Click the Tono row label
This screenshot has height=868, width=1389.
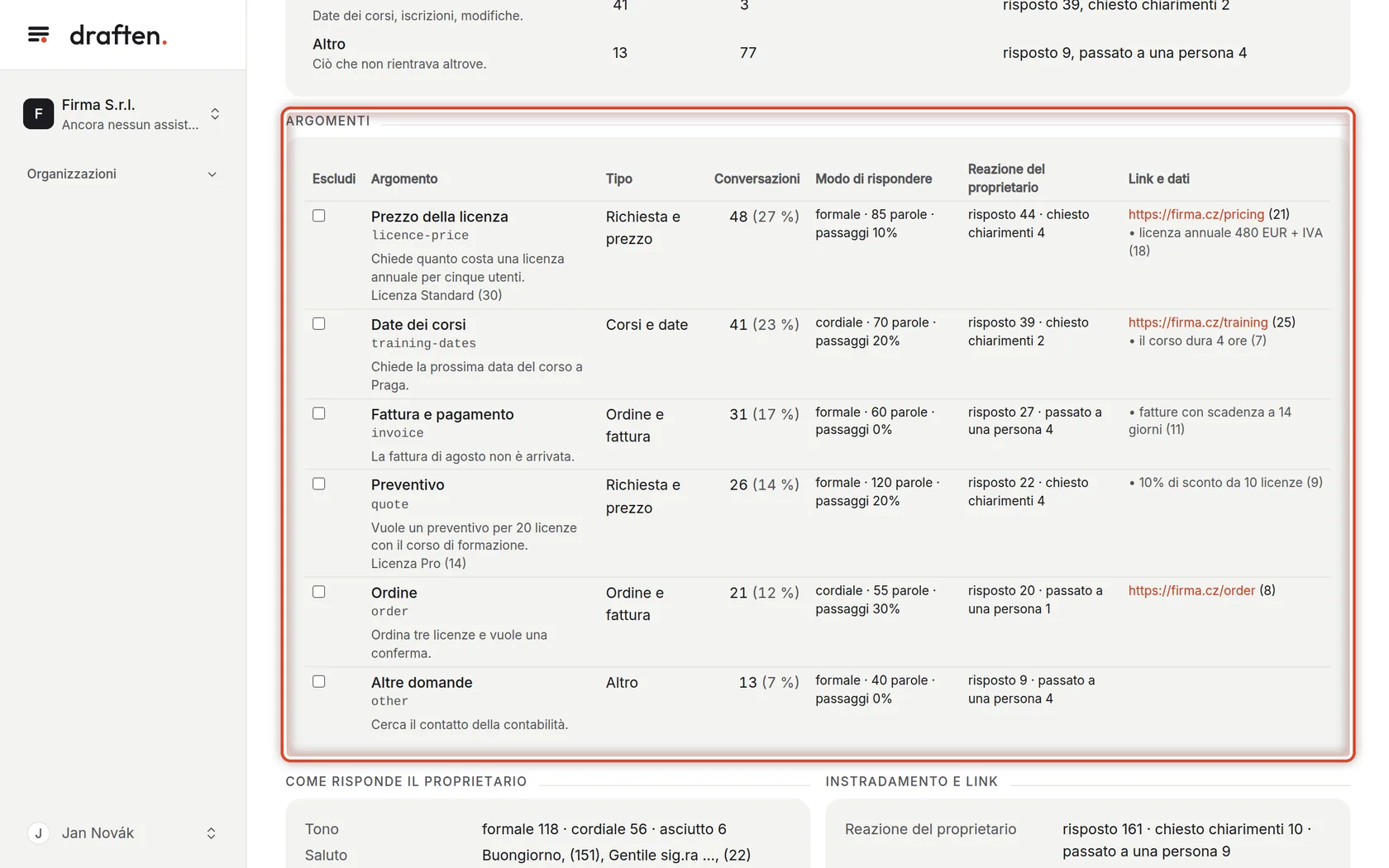click(x=322, y=829)
